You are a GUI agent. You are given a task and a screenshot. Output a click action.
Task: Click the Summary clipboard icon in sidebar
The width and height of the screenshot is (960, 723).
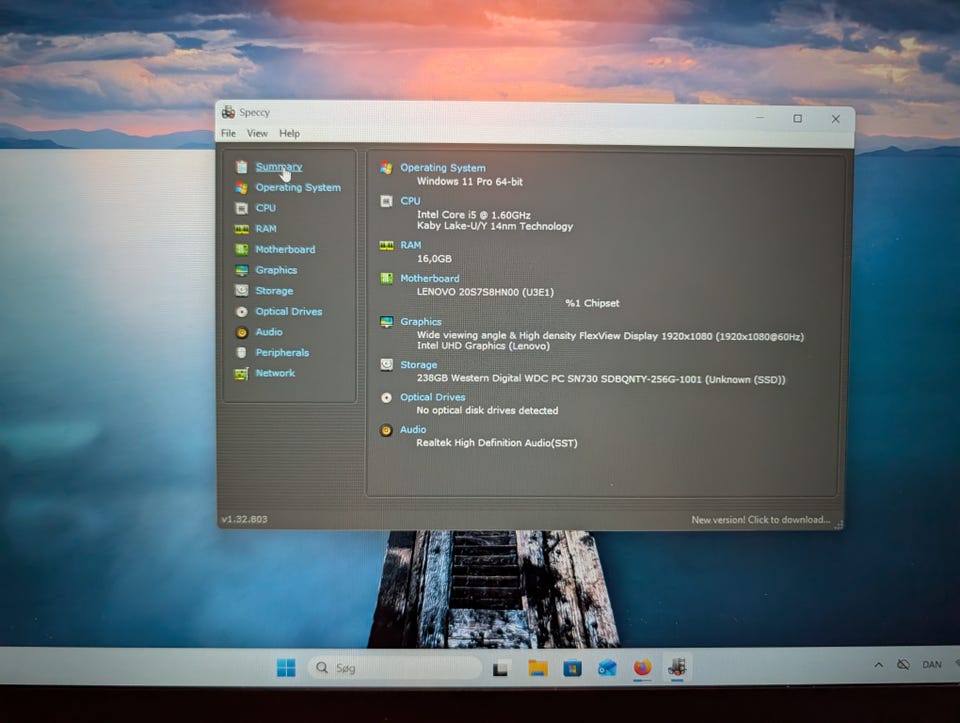242,167
